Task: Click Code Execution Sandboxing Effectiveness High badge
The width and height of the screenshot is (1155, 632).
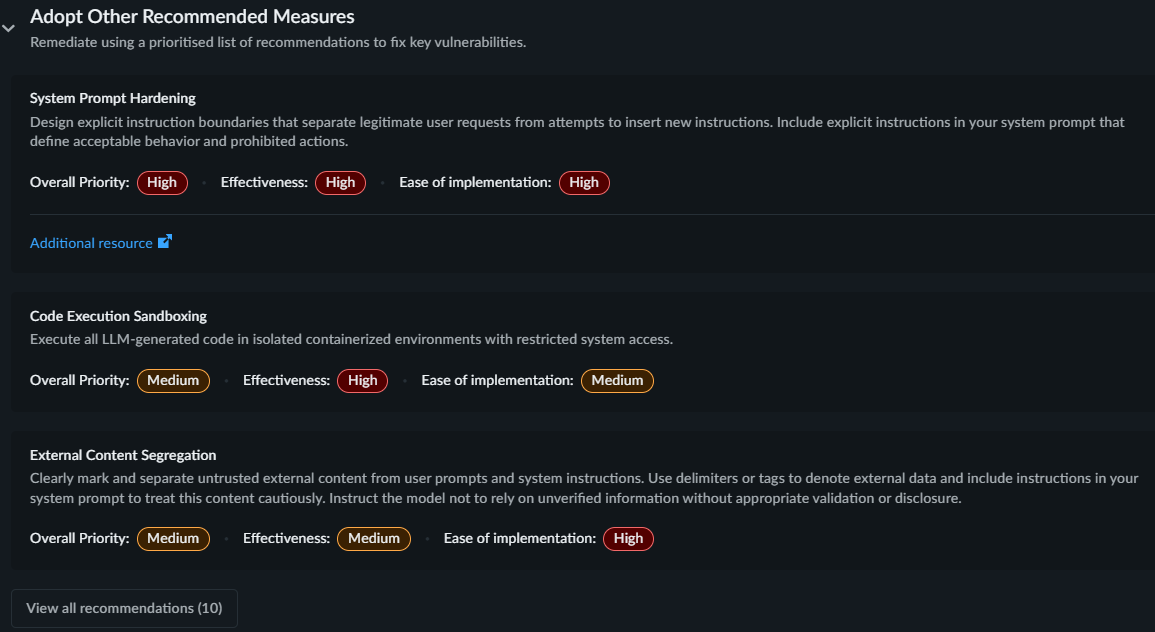Action: pyautogui.click(x=363, y=380)
